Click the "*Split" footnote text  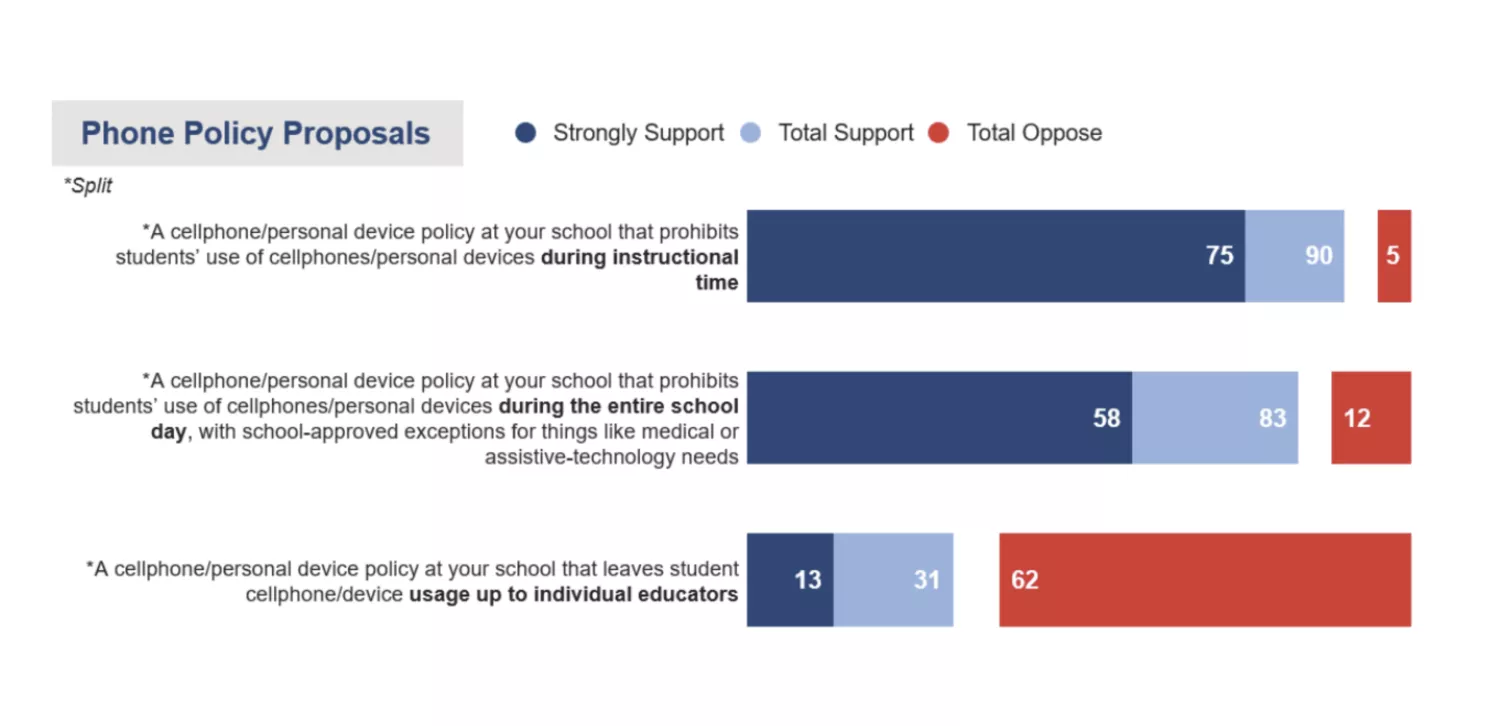tap(88, 186)
